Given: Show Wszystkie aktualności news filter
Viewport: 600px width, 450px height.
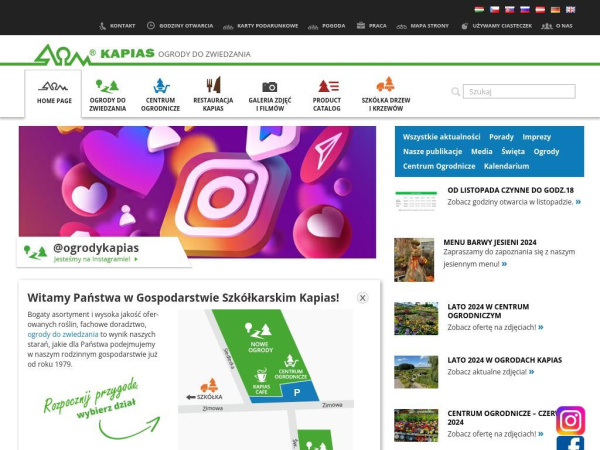Looking at the screenshot, I should point(441,137).
